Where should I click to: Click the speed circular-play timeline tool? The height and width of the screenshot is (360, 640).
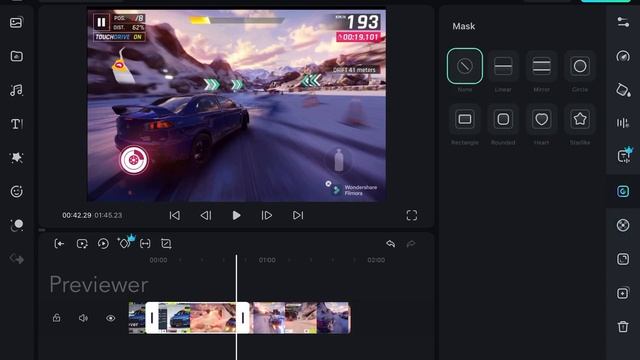pos(103,244)
